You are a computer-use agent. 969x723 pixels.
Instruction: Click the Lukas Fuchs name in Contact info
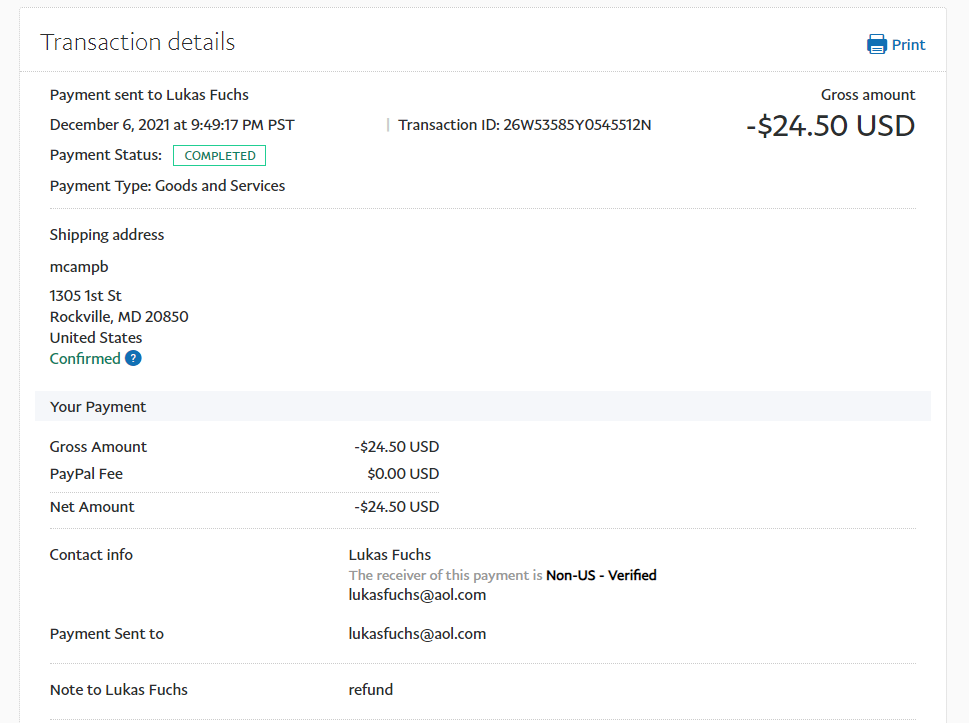(389, 555)
